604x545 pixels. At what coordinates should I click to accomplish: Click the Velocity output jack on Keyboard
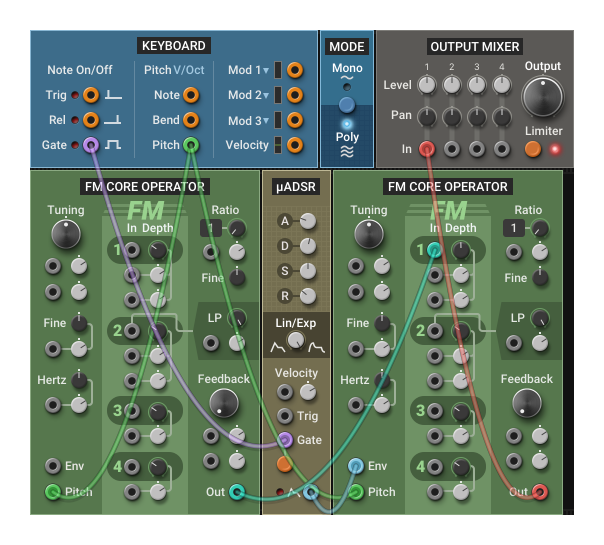(x=294, y=145)
